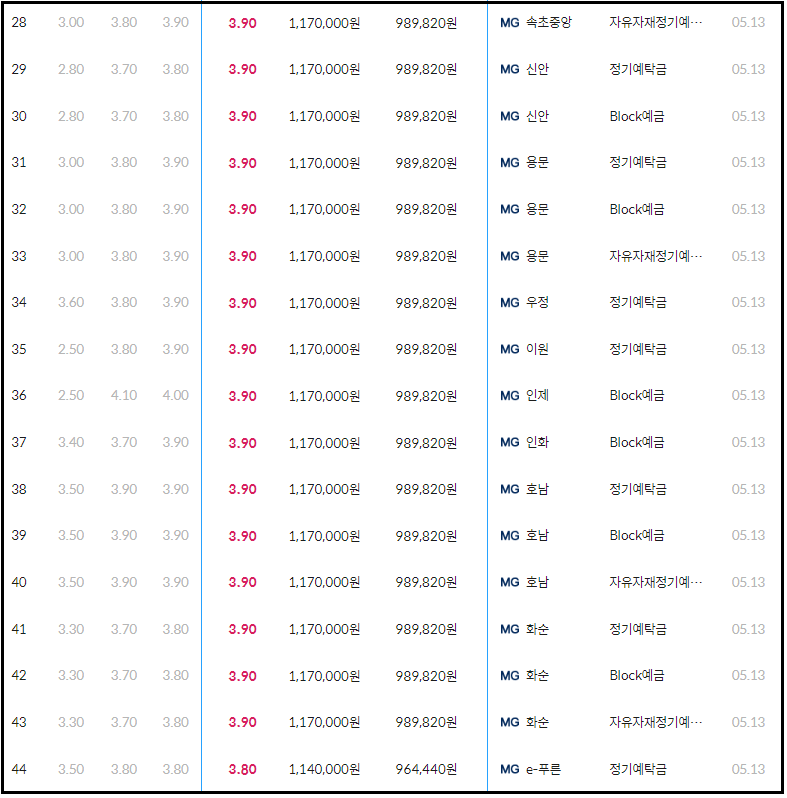Click the MG logo beside e-푸른
Screen dimensions: 787x798
click(x=510, y=769)
